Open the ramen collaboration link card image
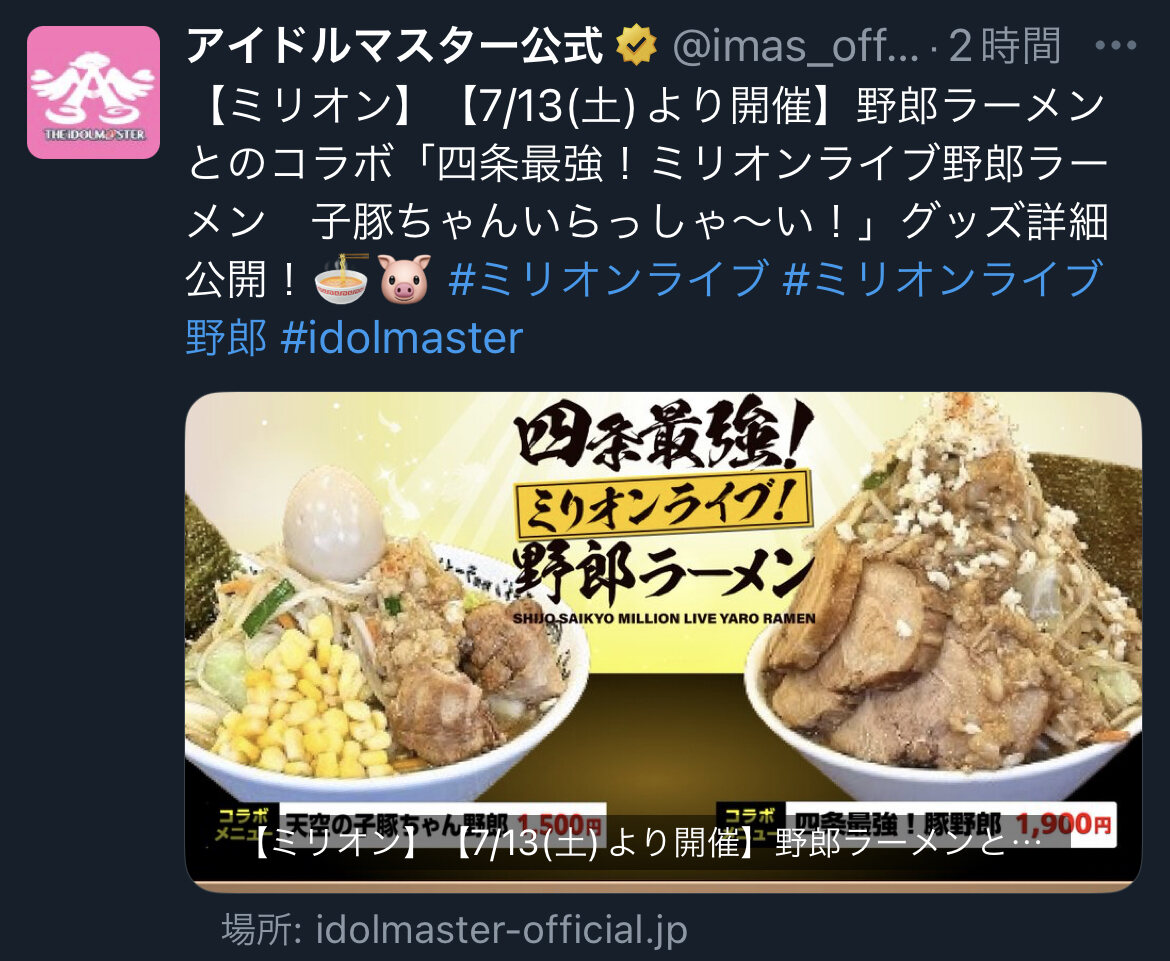Image resolution: width=1170 pixels, height=961 pixels. pyautogui.click(x=663, y=642)
